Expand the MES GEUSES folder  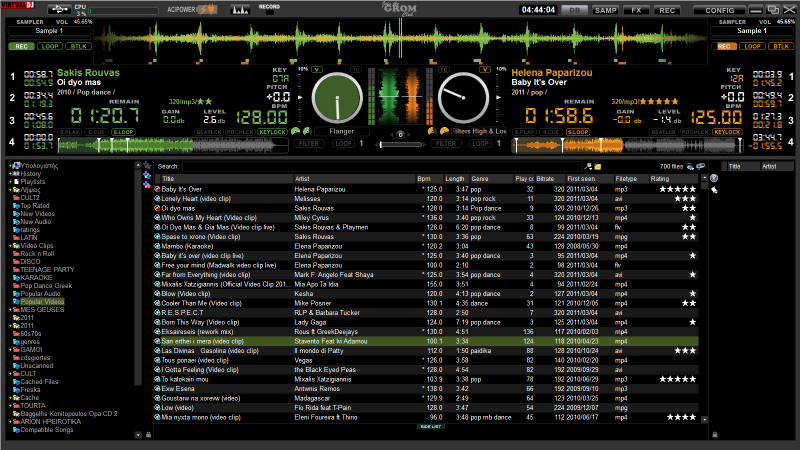[10, 310]
